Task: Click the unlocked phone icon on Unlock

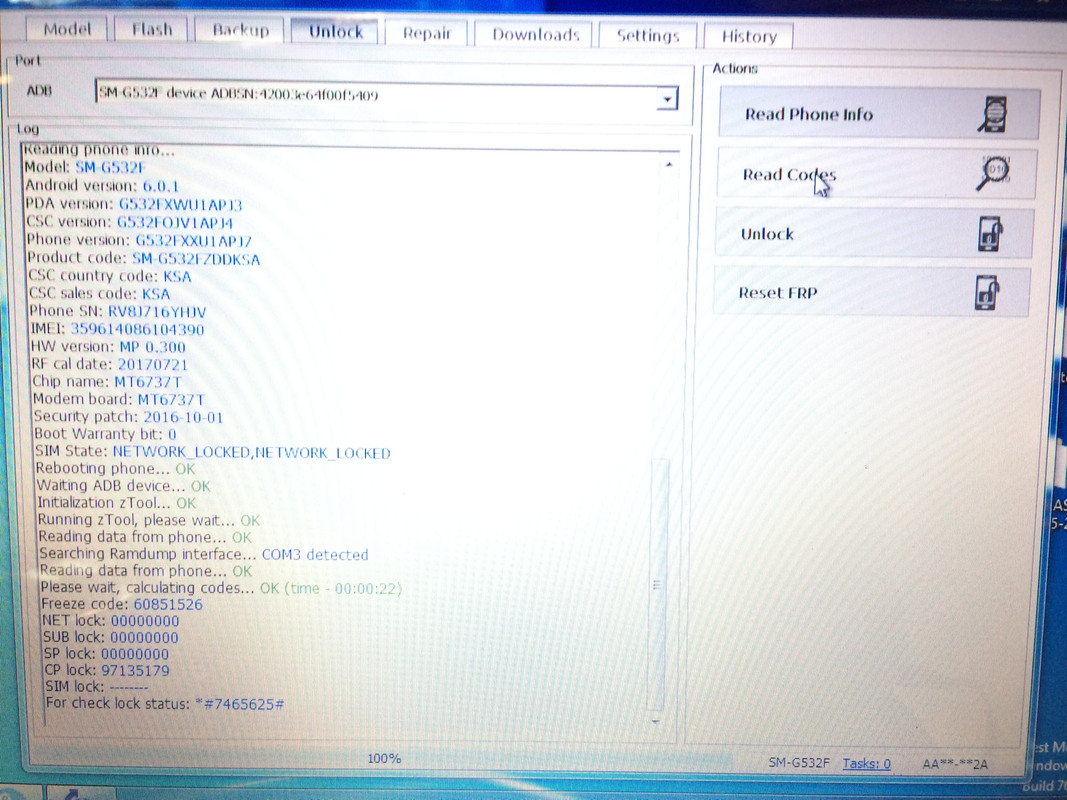Action: (990, 233)
